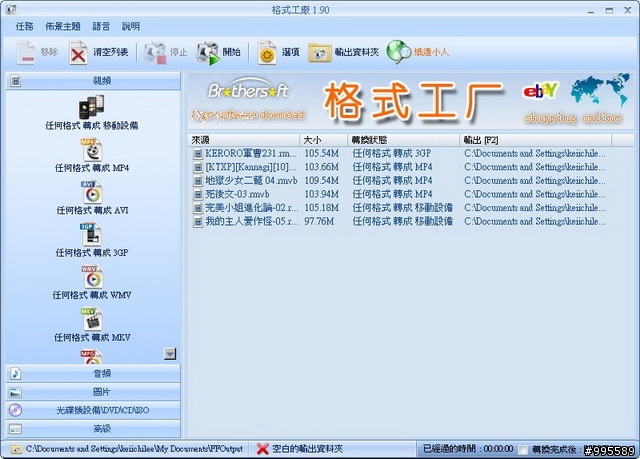Choose the convert-to-MKV icon
The height and width of the screenshot is (459, 640).
91,319
